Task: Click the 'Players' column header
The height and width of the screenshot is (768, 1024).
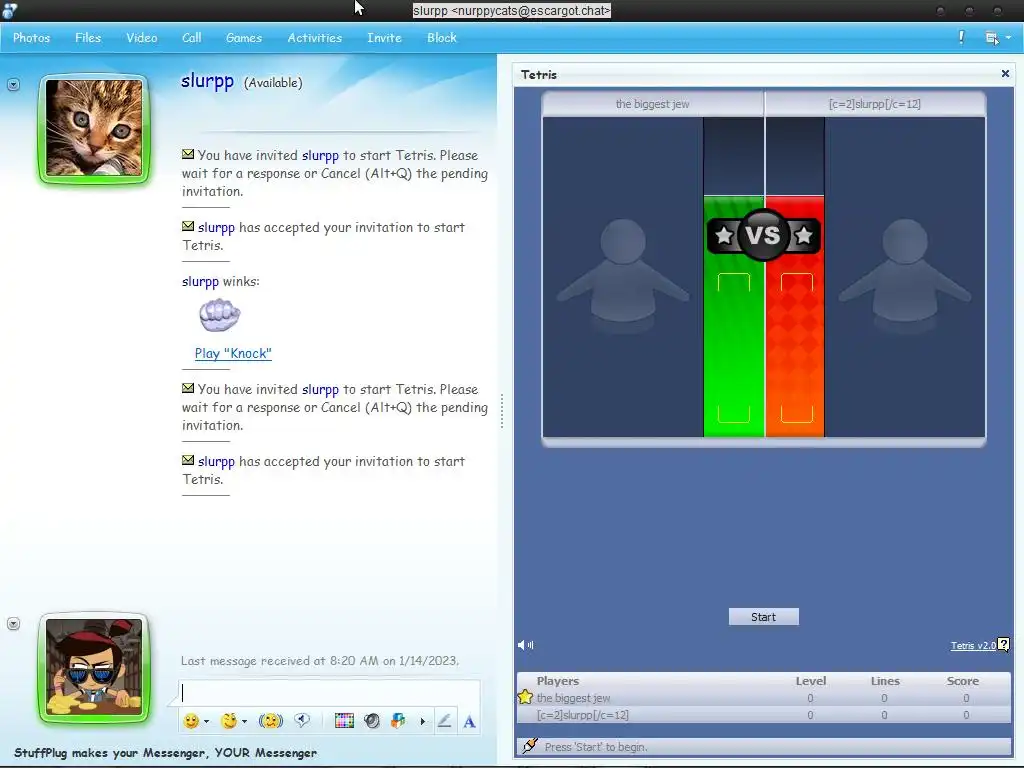Action: (558, 680)
